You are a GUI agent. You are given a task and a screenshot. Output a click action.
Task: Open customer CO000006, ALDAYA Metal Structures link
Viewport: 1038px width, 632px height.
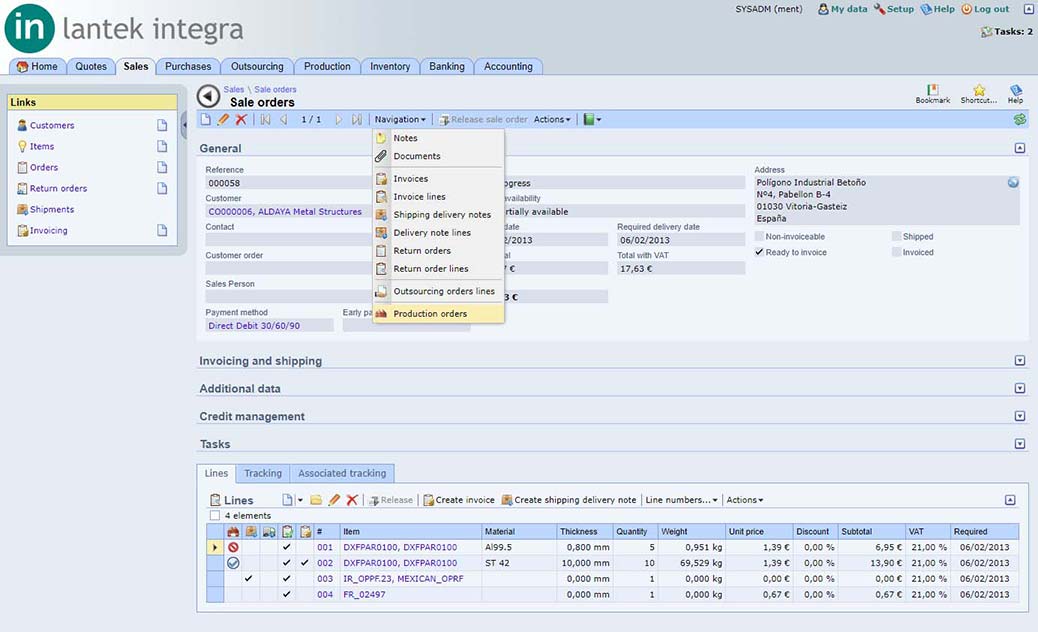285,212
